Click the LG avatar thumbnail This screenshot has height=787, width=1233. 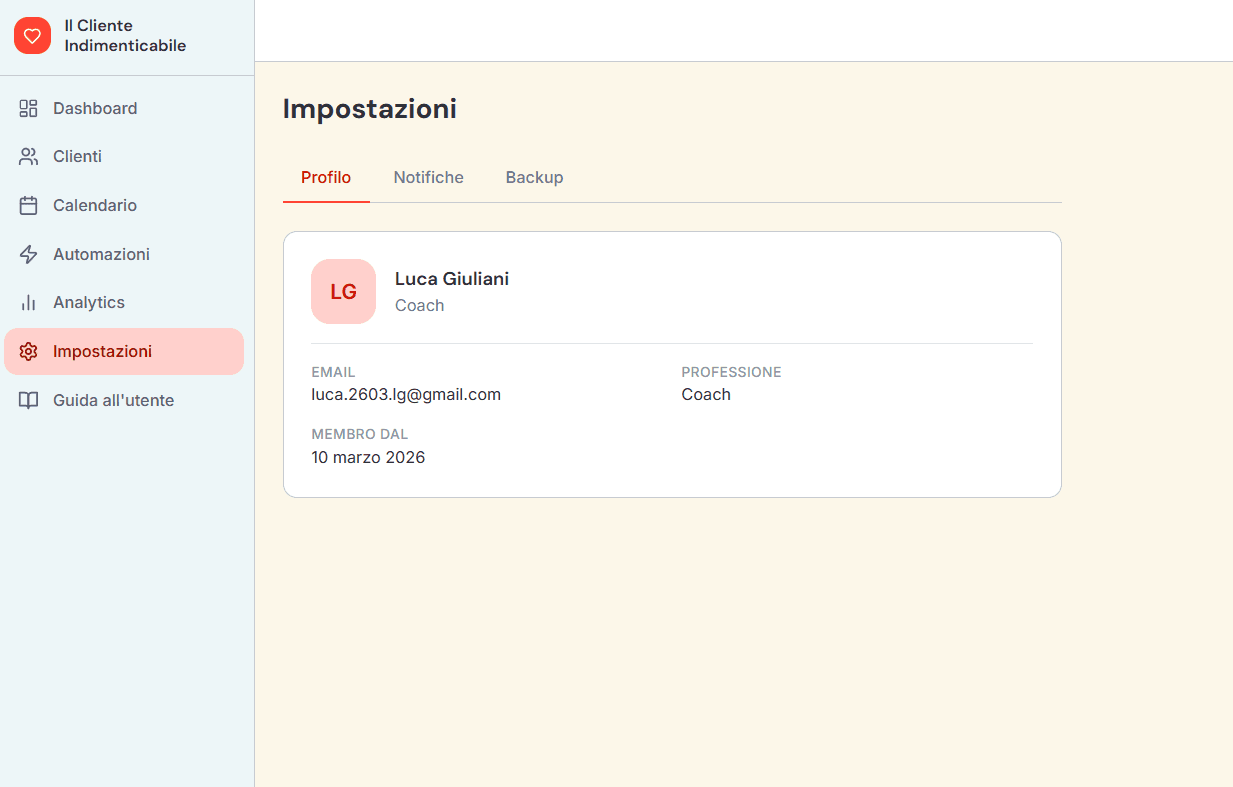click(x=343, y=292)
